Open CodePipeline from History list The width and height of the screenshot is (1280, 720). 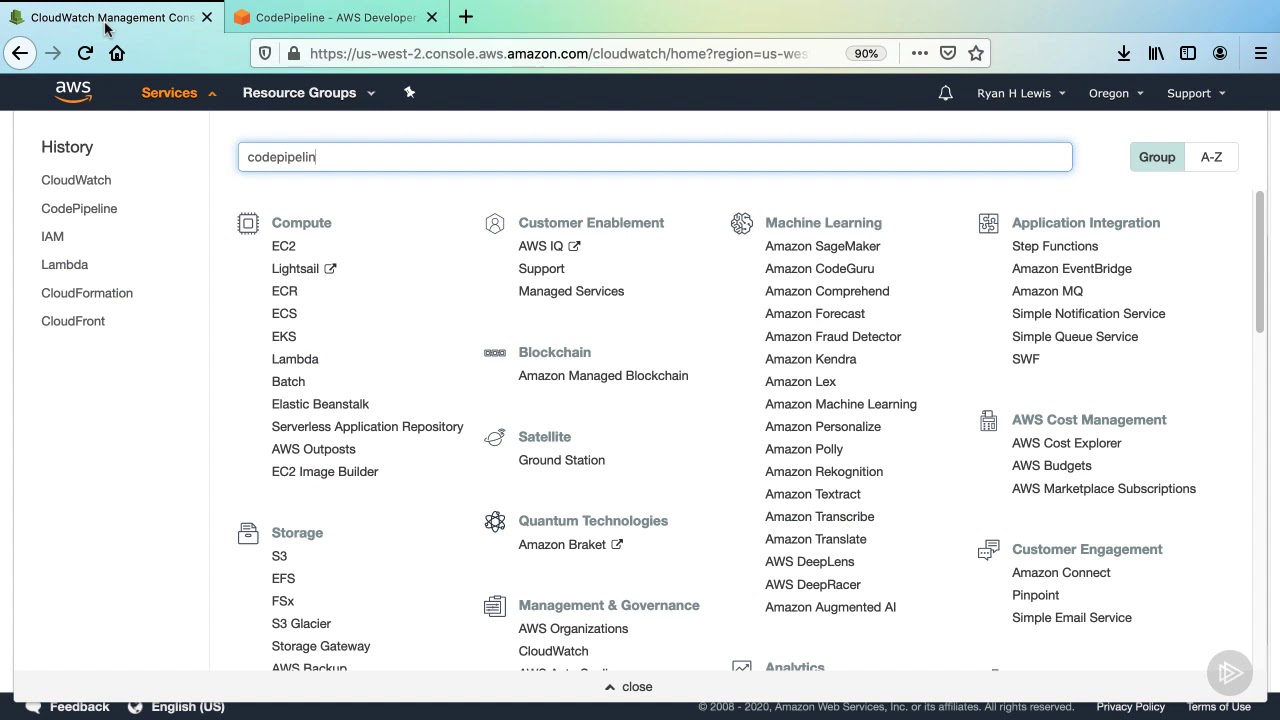pyautogui.click(x=79, y=208)
